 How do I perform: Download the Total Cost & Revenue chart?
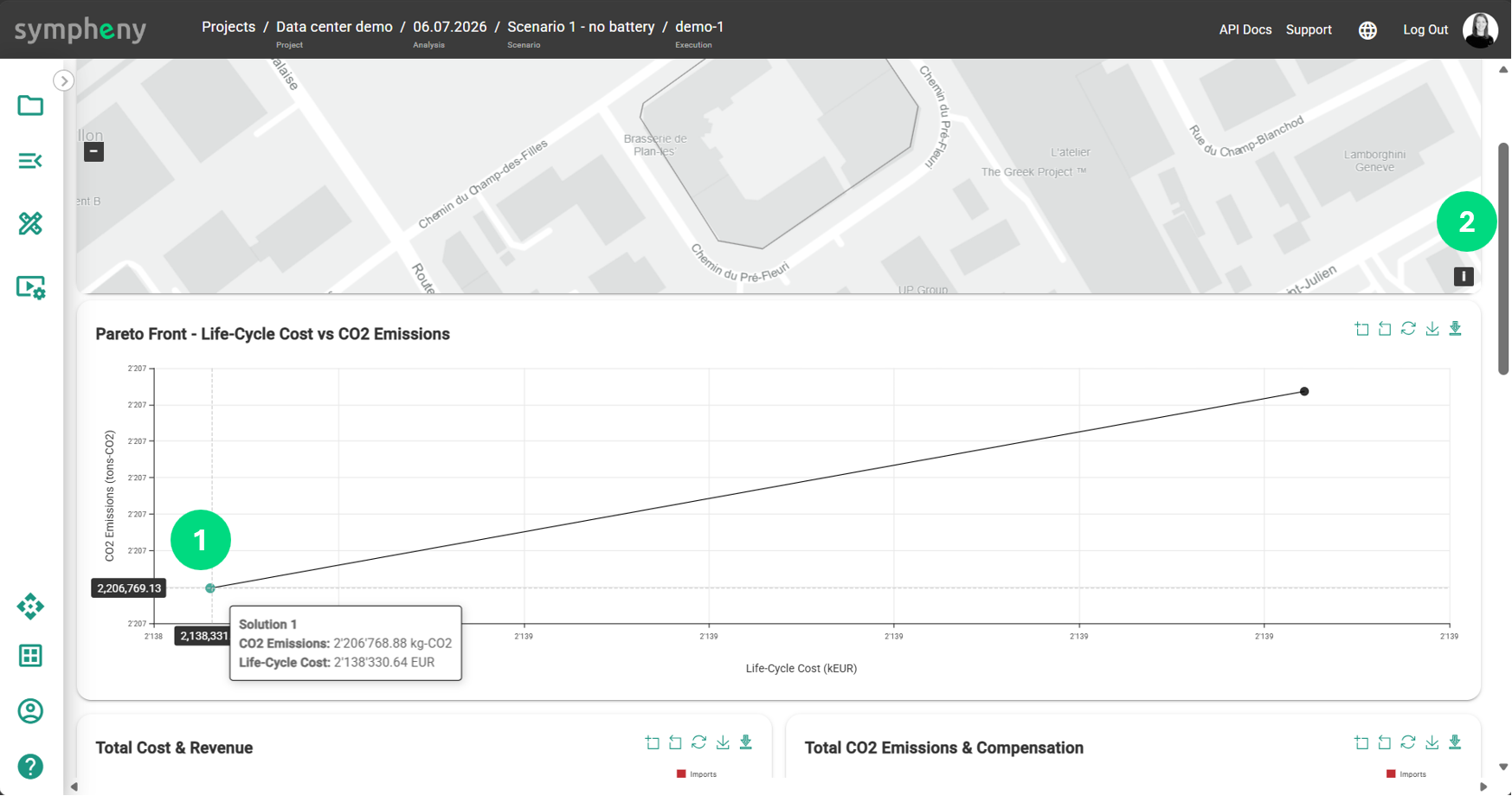point(723,742)
